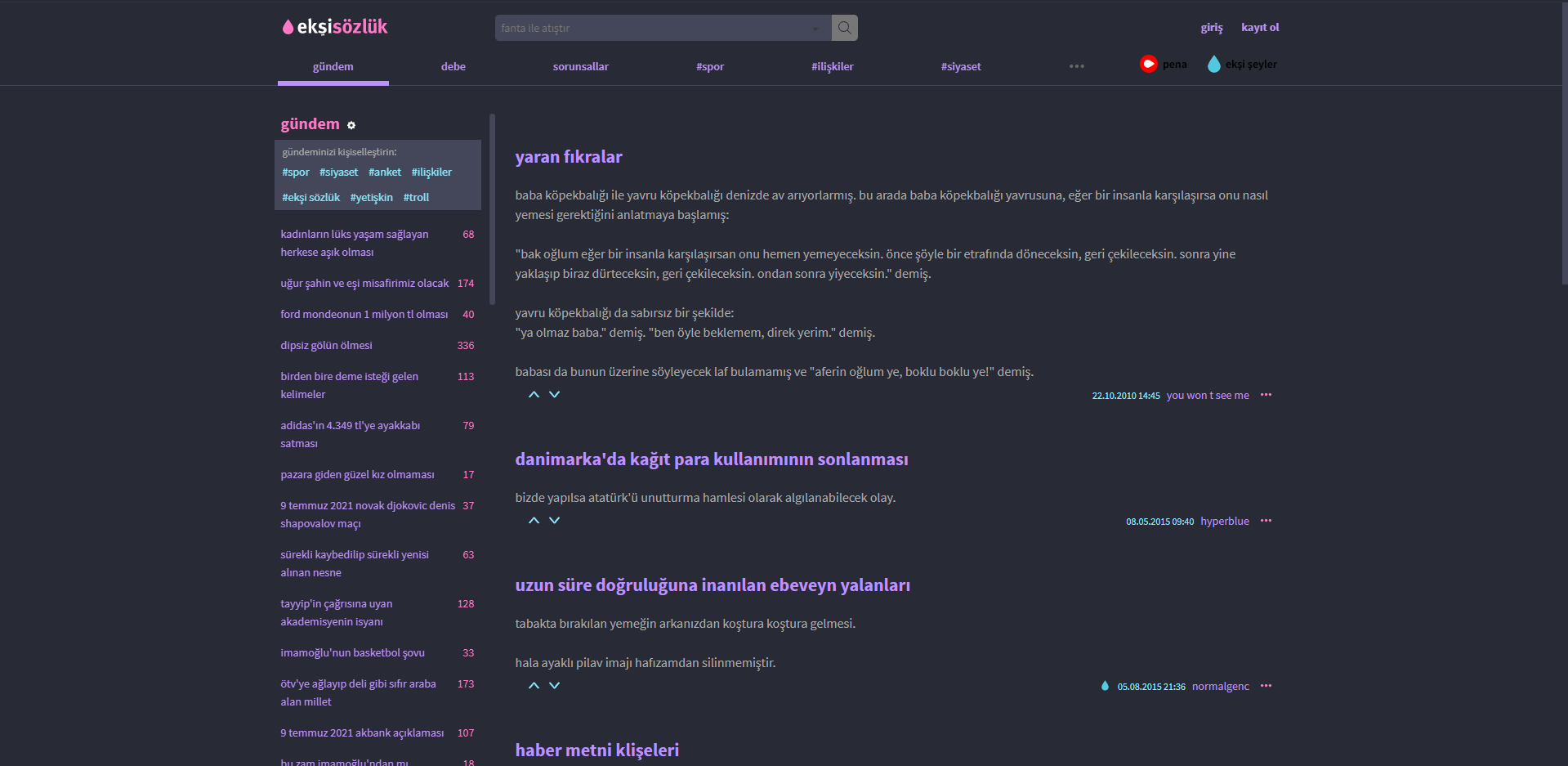Open the 'dipsiz gölün ölmesi' topic
The image size is (1568, 766).
[326, 345]
